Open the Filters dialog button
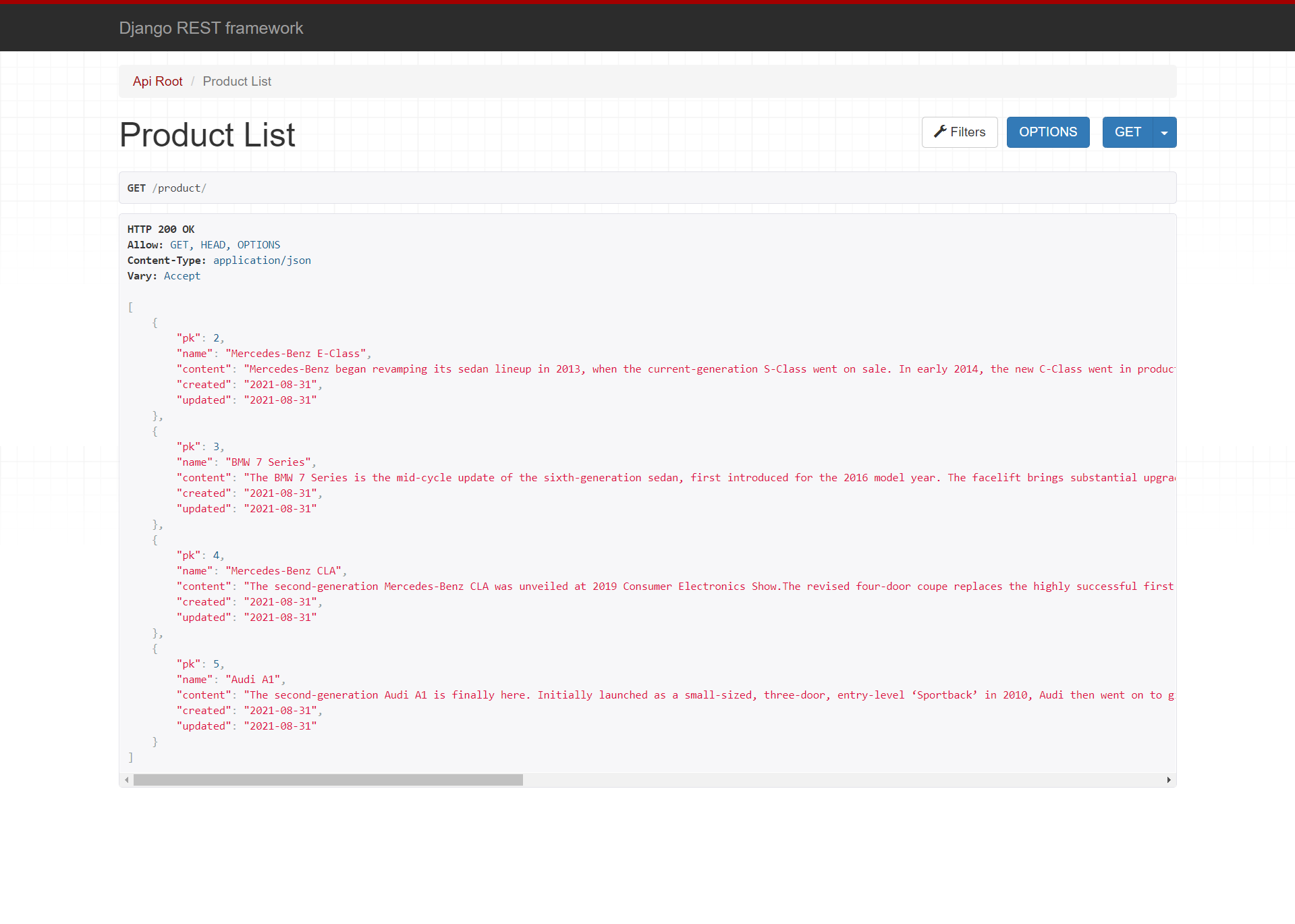 959,132
